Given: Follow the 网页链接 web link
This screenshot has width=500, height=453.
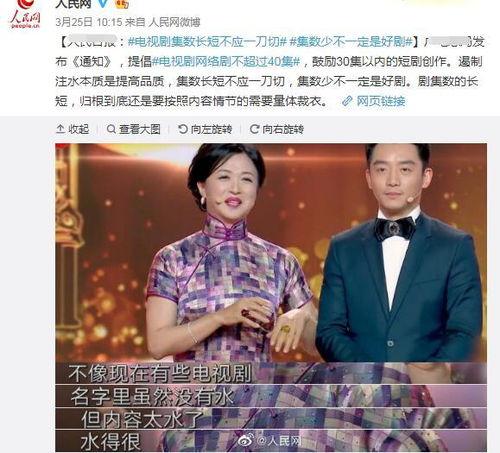Looking at the screenshot, I should point(381,101).
